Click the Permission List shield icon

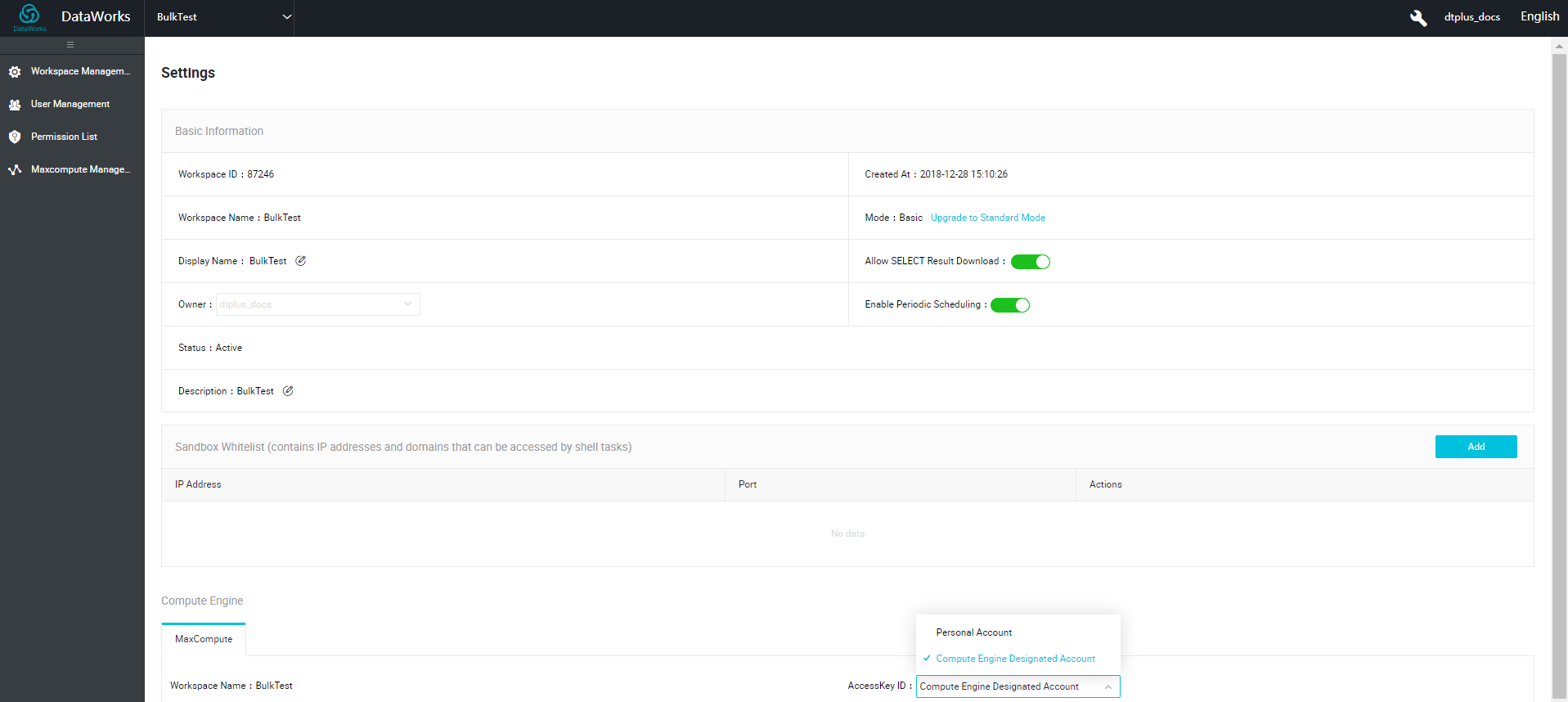[x=15, y=137]
